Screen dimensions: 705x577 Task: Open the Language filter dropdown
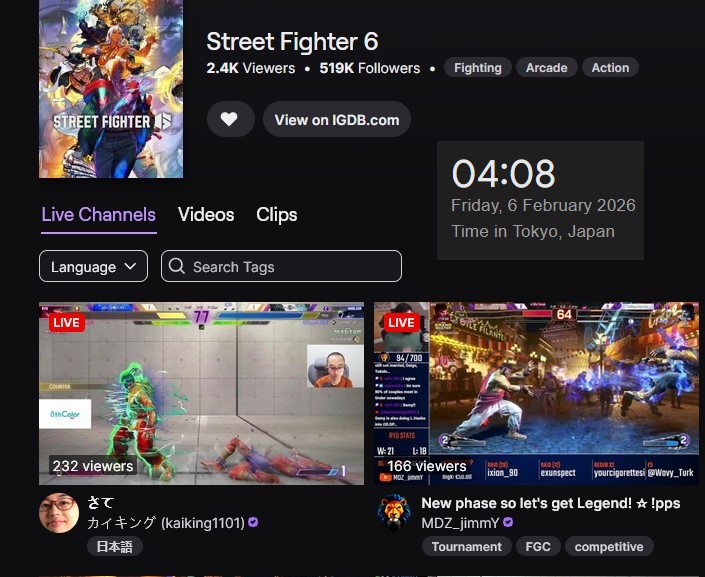point(94,266)
